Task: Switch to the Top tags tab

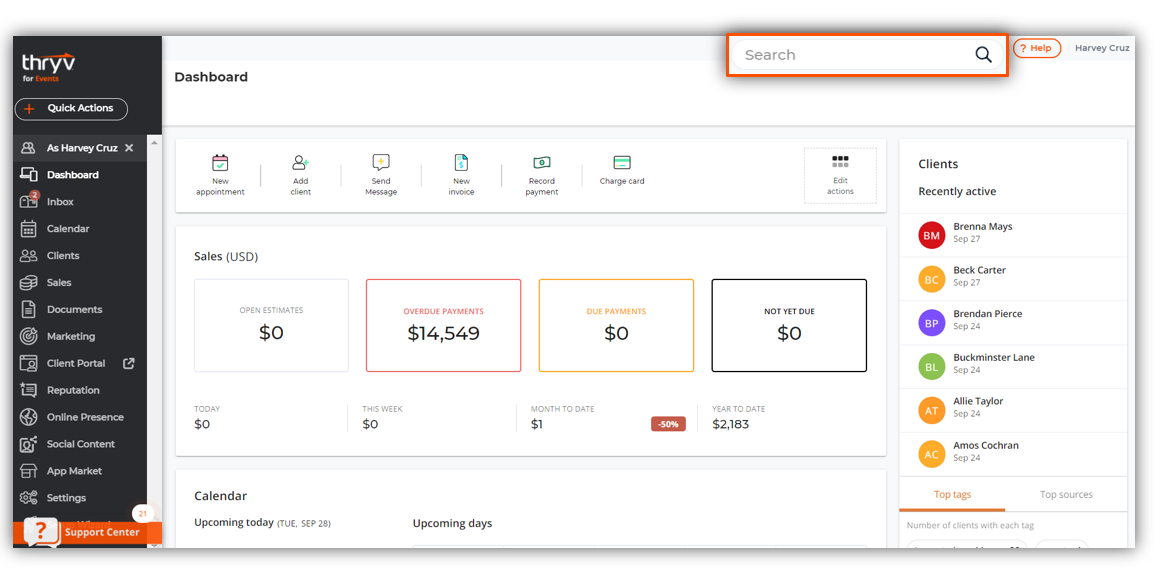Action: tap(952, 495)
